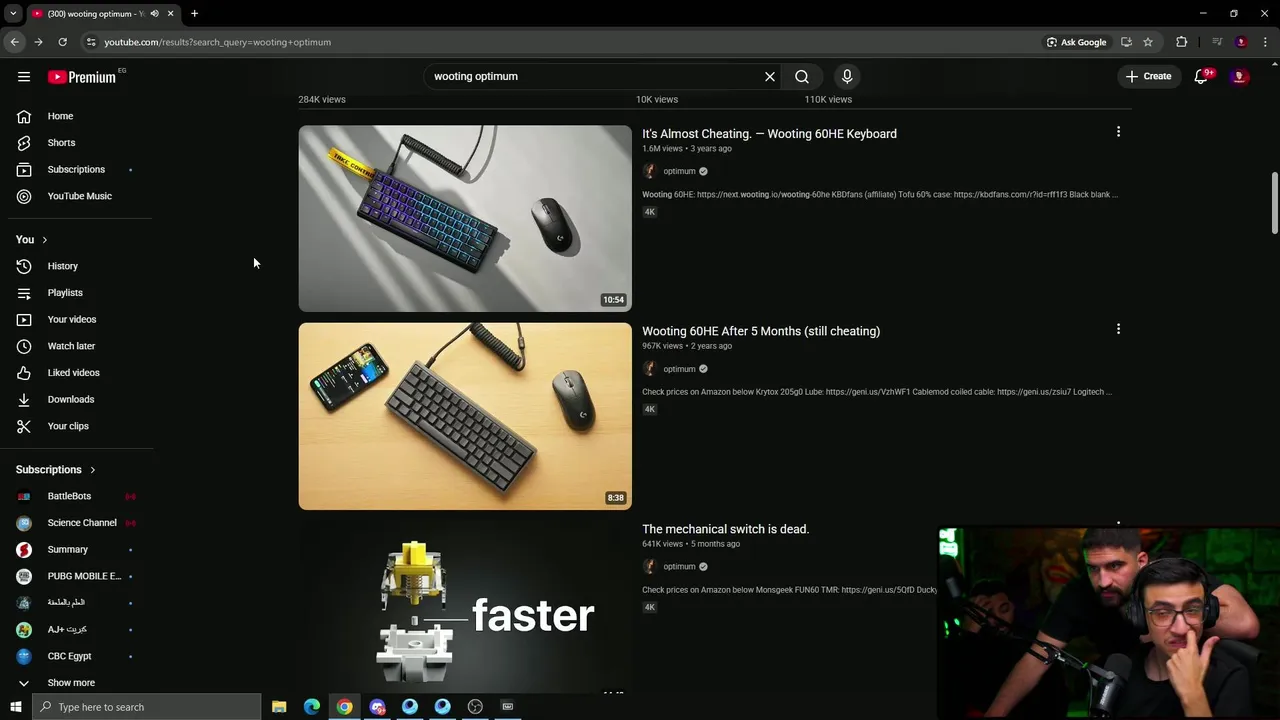This screenshot has width=1280, height=720.
Task: Click the Create button
Action: pos(1148,76)
